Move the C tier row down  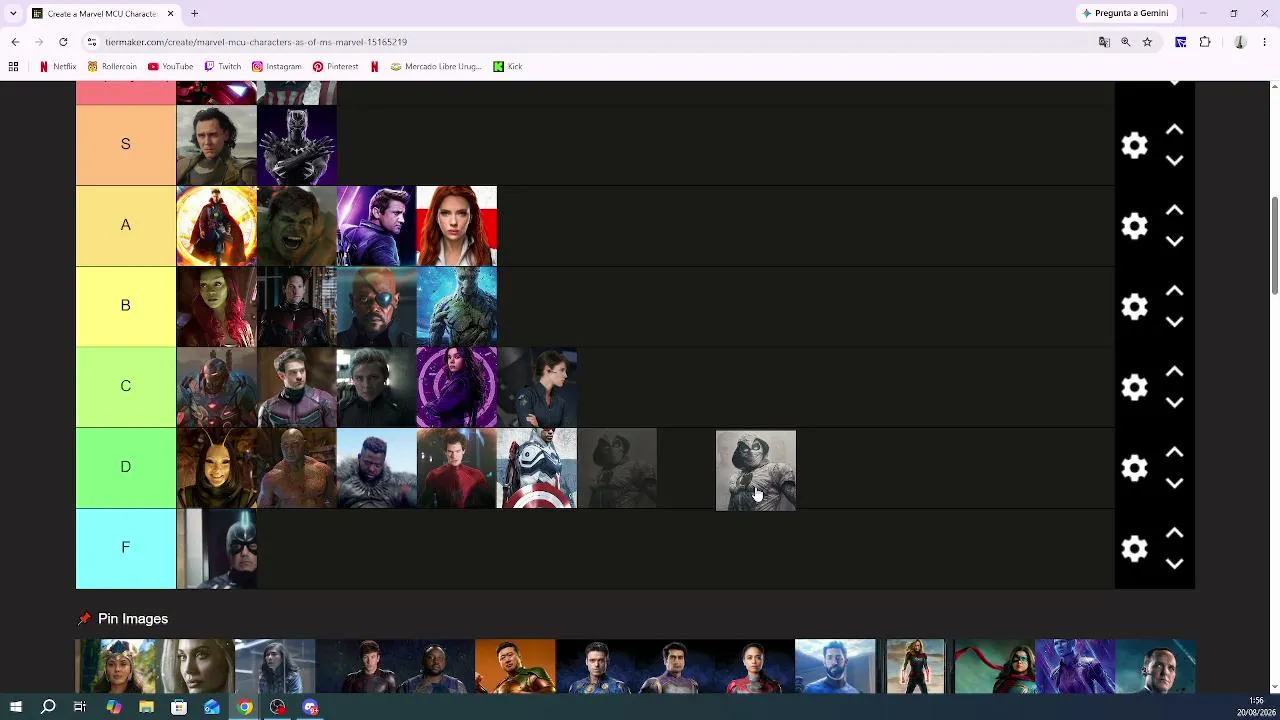(x=1175, y=402)
